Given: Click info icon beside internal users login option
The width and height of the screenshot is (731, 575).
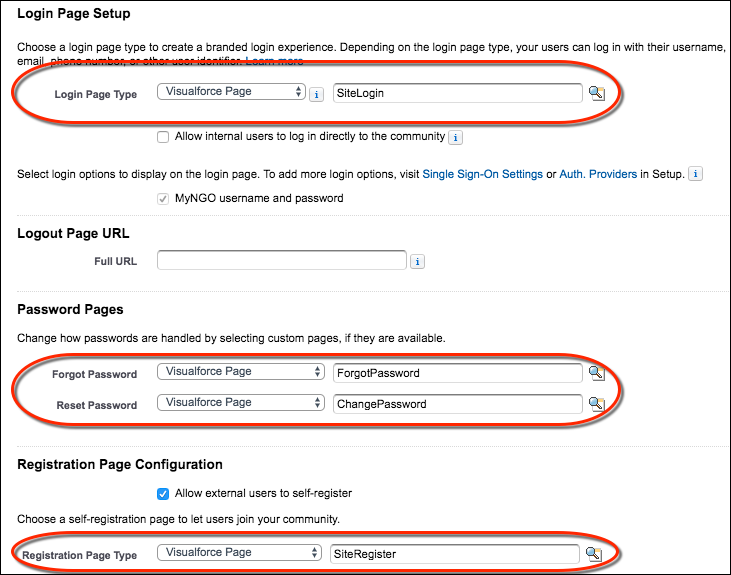Looking at the screenshot, I should pos(455,137).
